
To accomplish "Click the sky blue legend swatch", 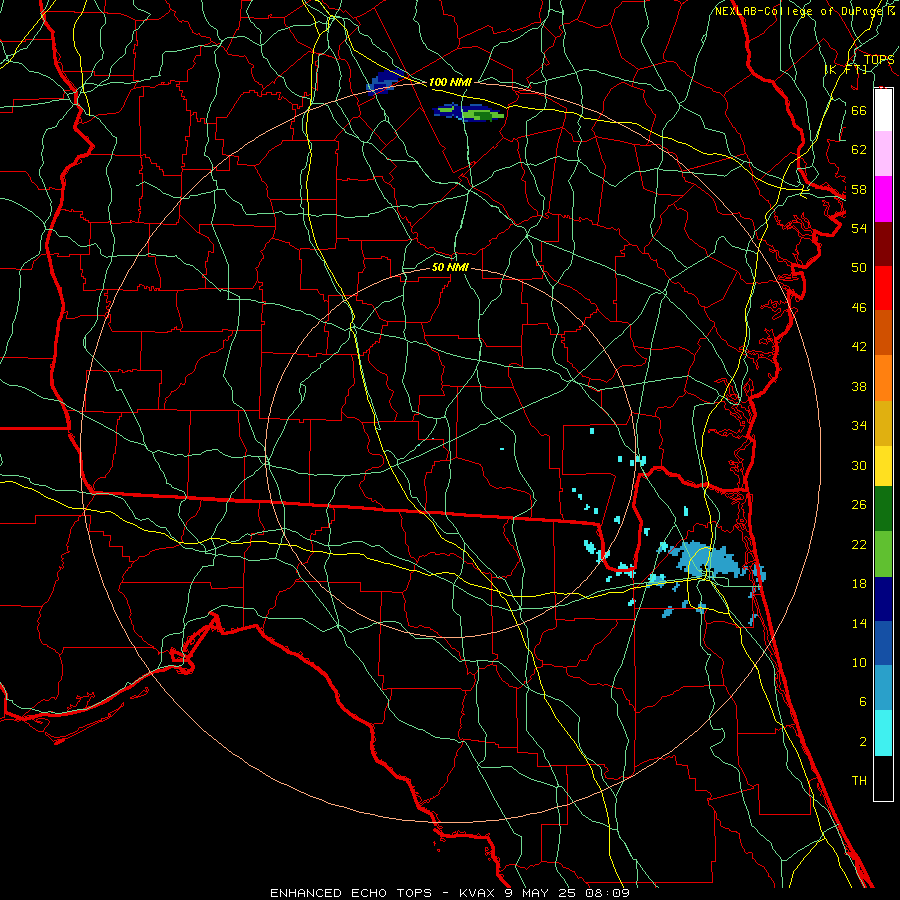I will click(x=883, y=688).
